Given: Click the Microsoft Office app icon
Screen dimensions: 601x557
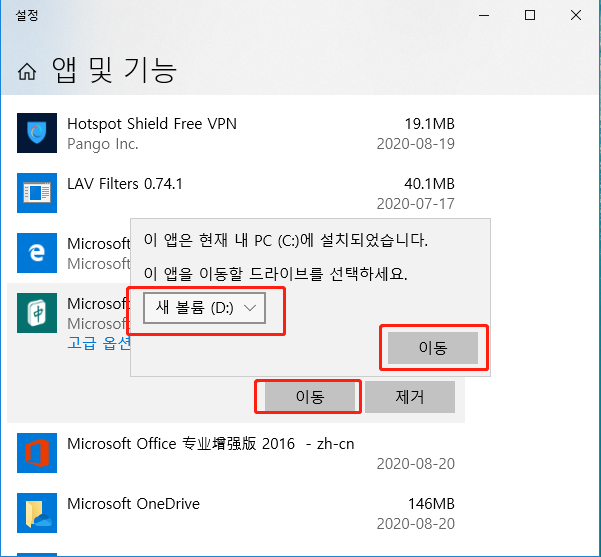Looking at the screenshot, I should (37, 453).
